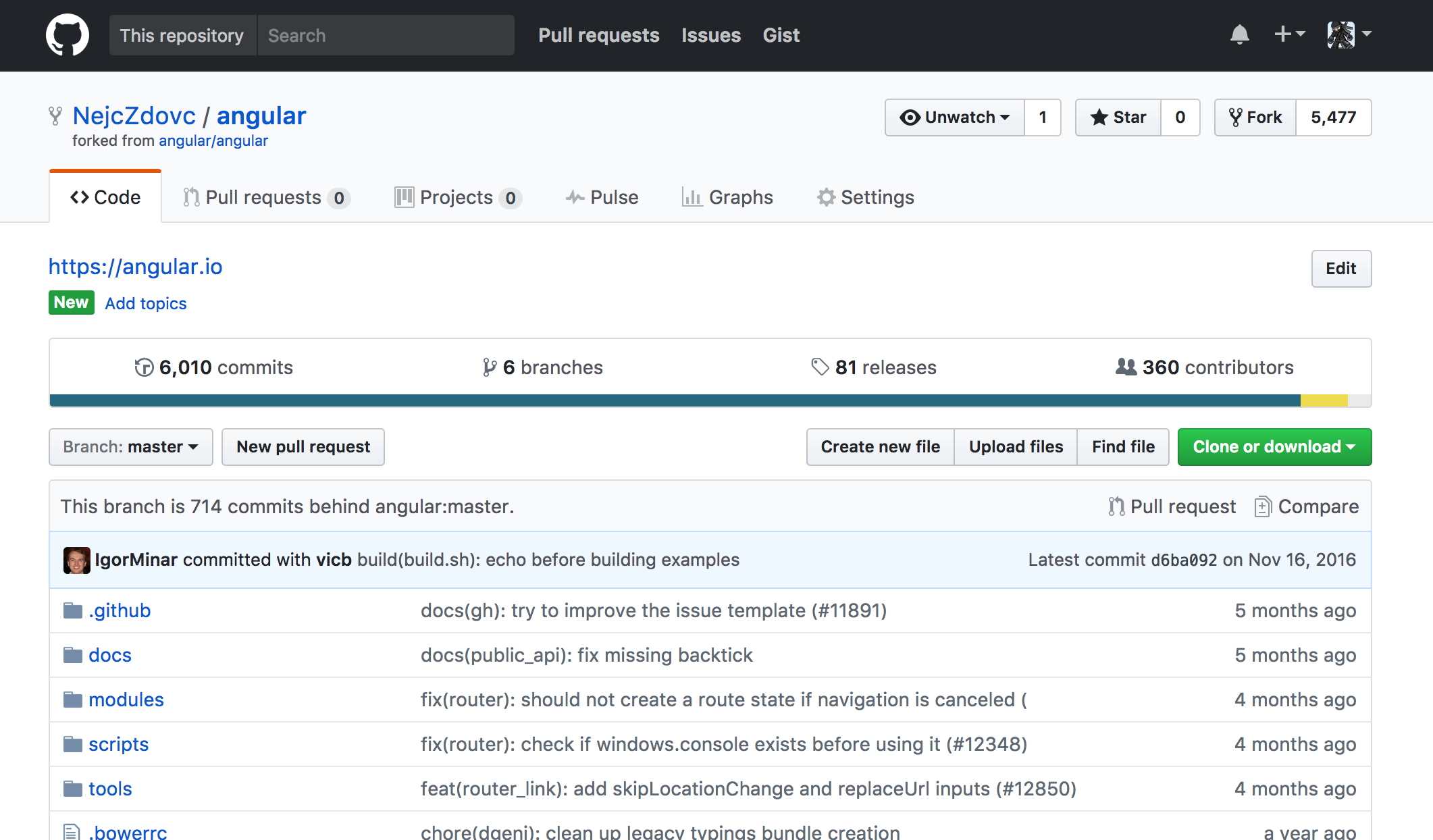Click IgorMinar's commit avatar
Viewport: 1433px width, 840px height.
(x=76, y=560)
